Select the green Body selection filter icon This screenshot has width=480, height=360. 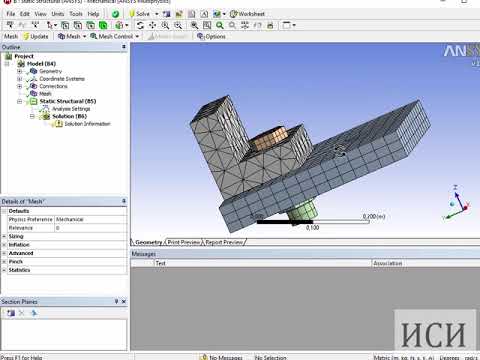[103, 25]
